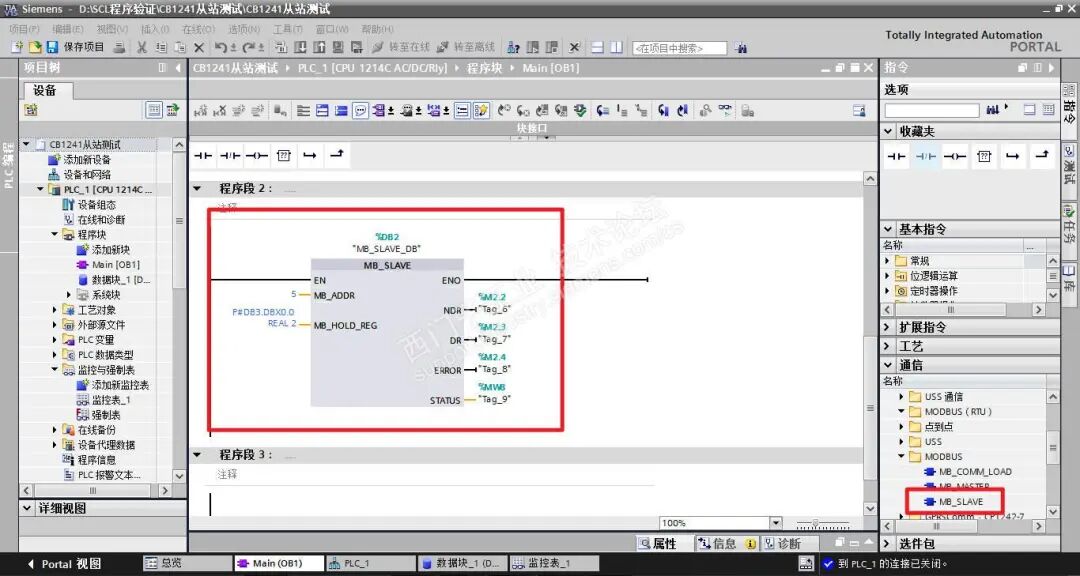Insert open branch from editor favorites
1080x576 pixels.
pyautogui.click(x=309, y=156)
